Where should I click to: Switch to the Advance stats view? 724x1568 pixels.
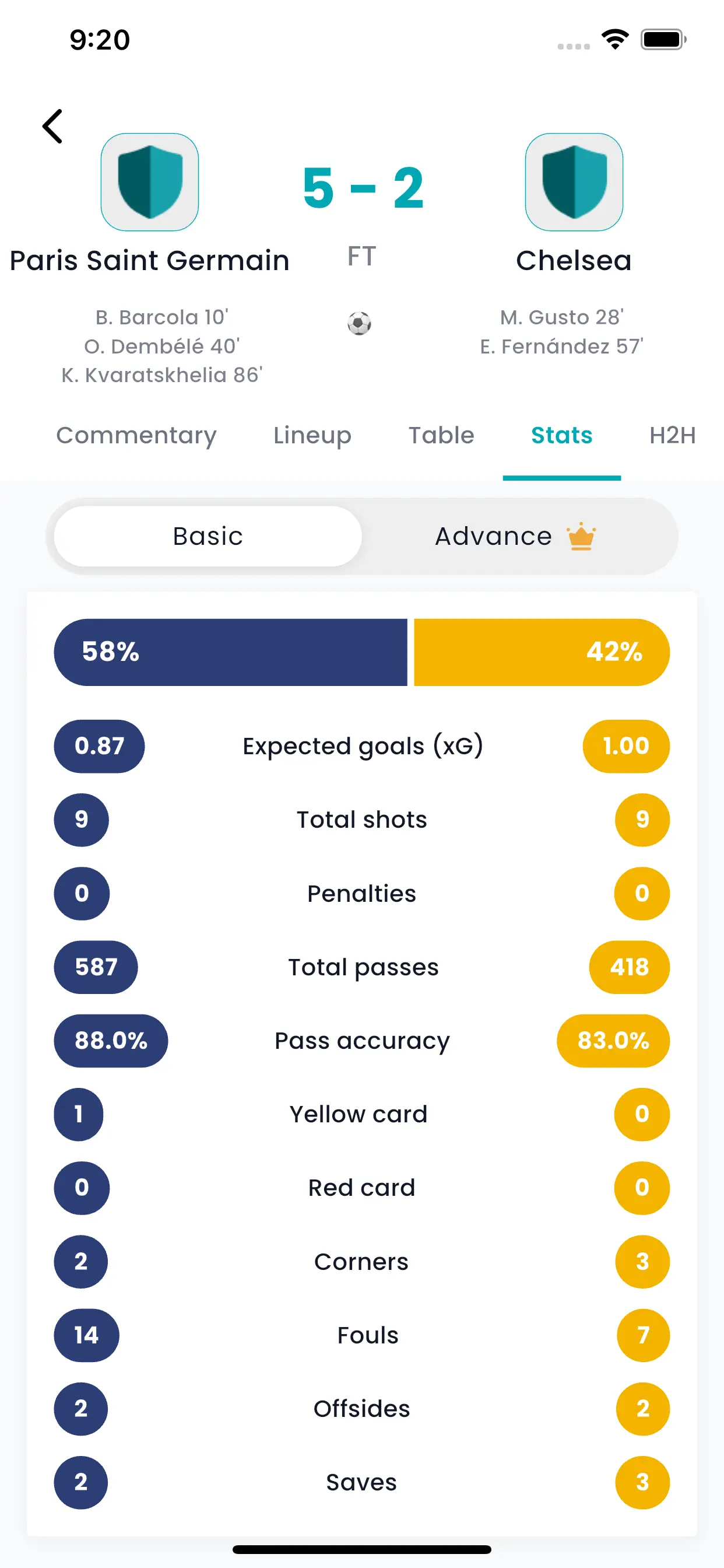click(491, 535)
